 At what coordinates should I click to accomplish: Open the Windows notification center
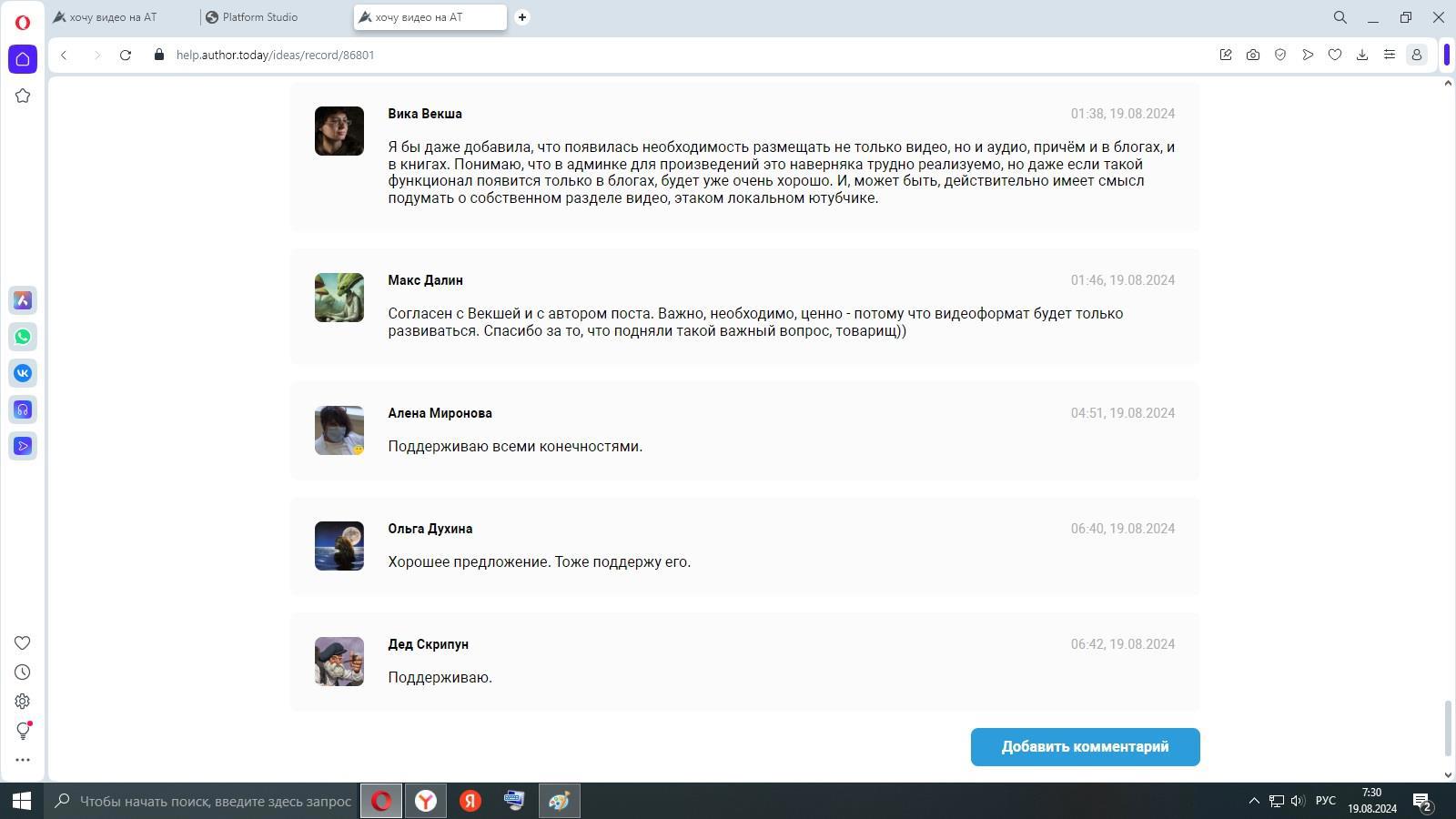tap(1422, 802)
